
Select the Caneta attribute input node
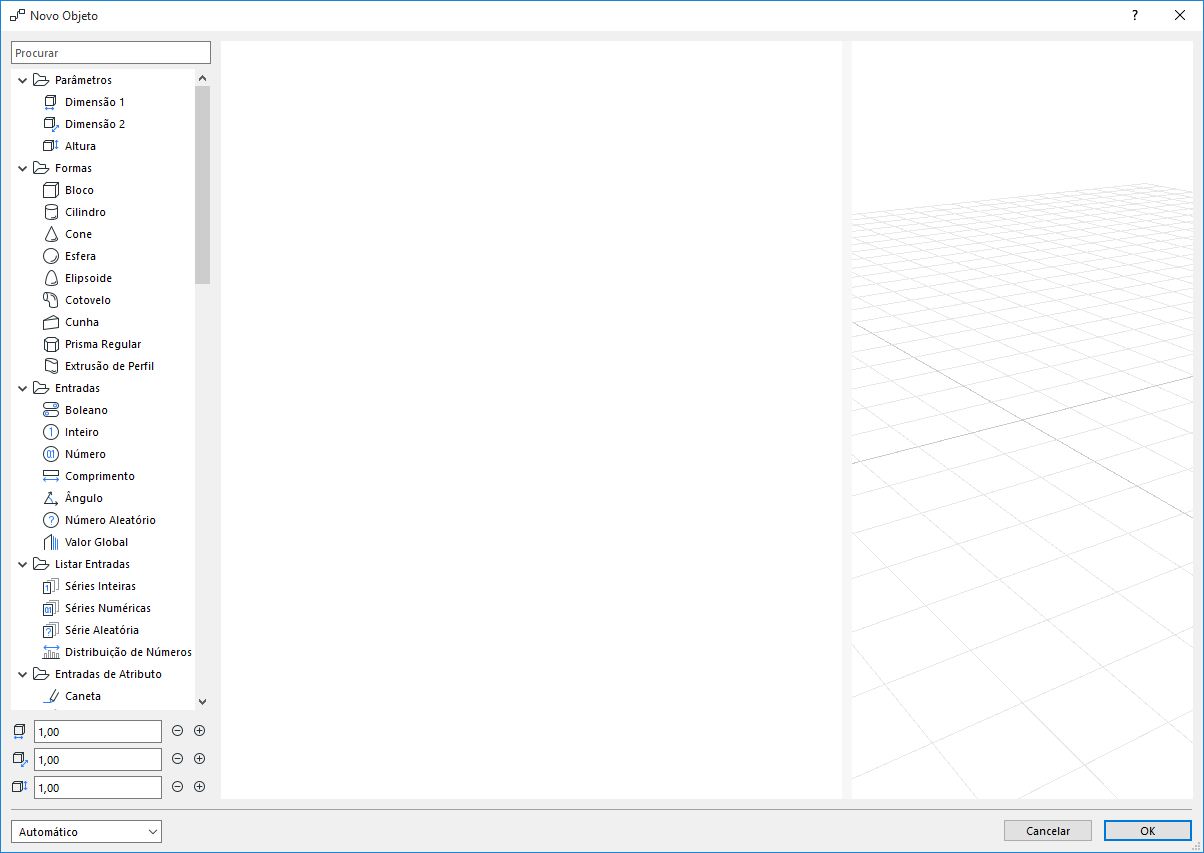pyautogui.click(x=81, y=695)
